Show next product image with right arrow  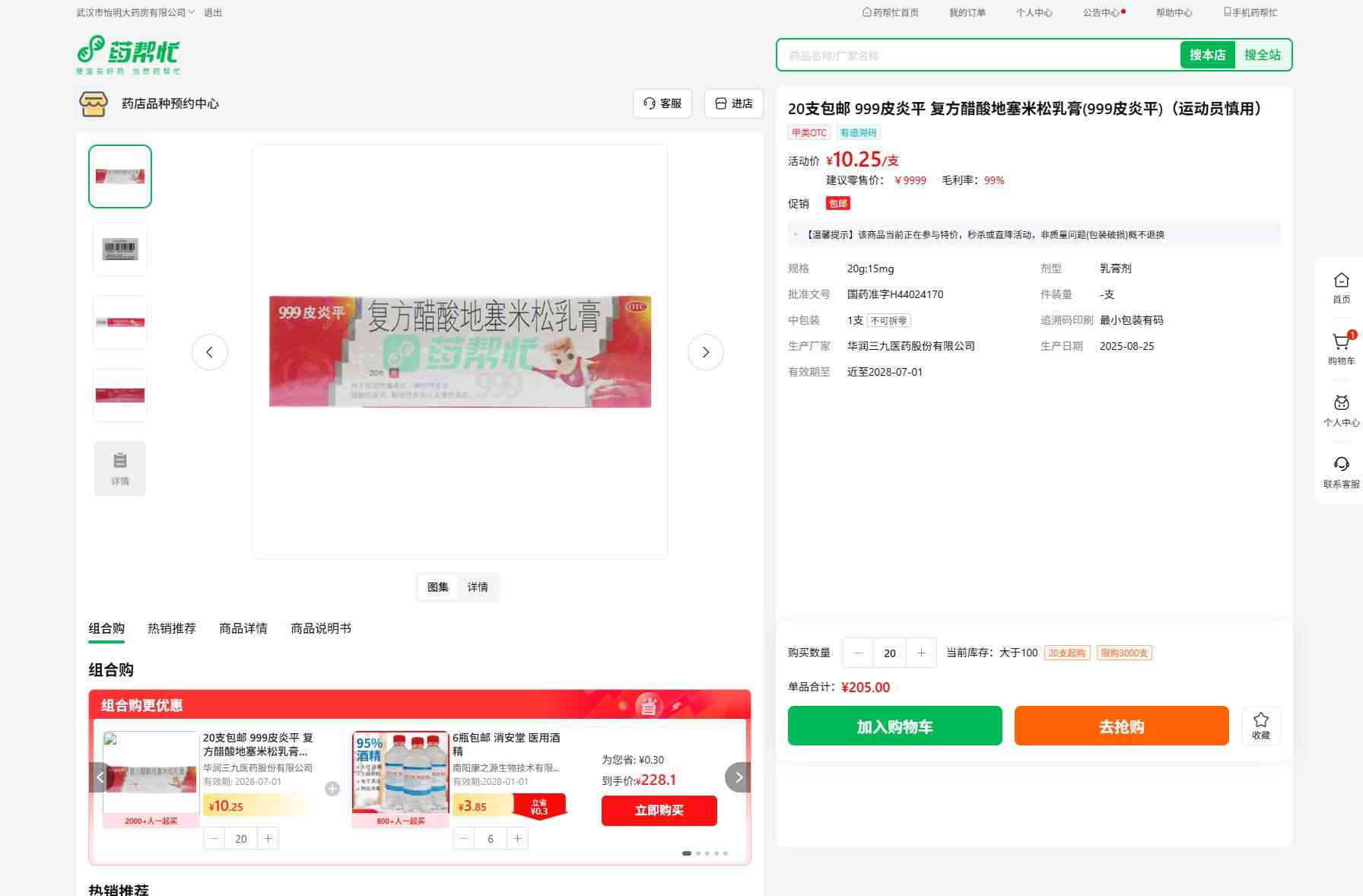[705, 352]
